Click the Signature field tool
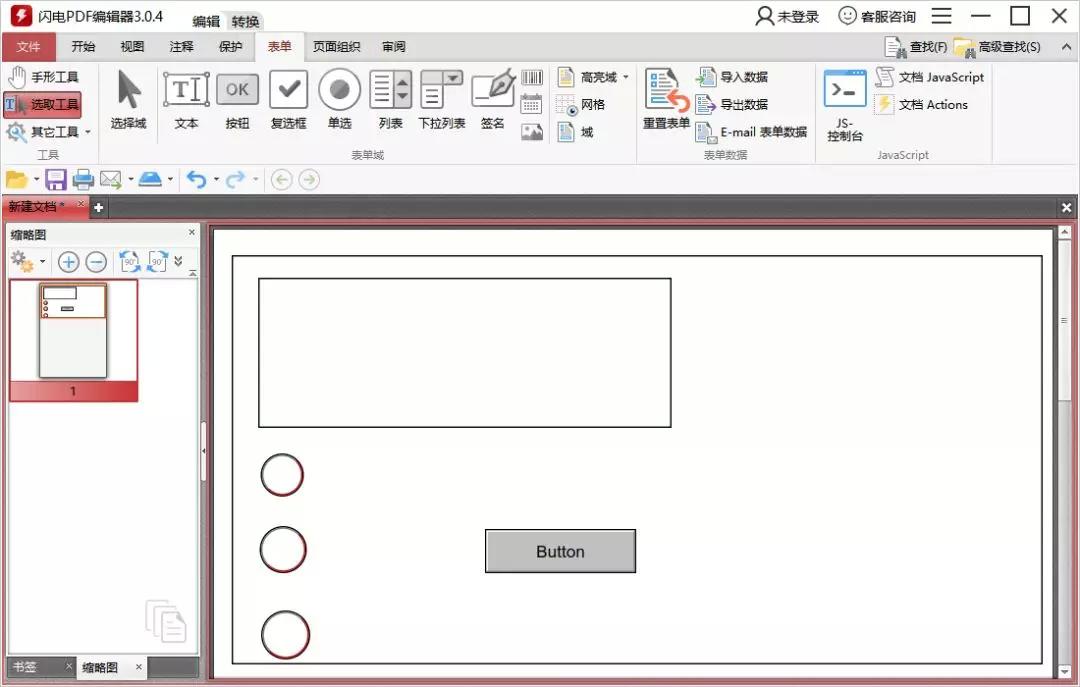 click(492, 100)
